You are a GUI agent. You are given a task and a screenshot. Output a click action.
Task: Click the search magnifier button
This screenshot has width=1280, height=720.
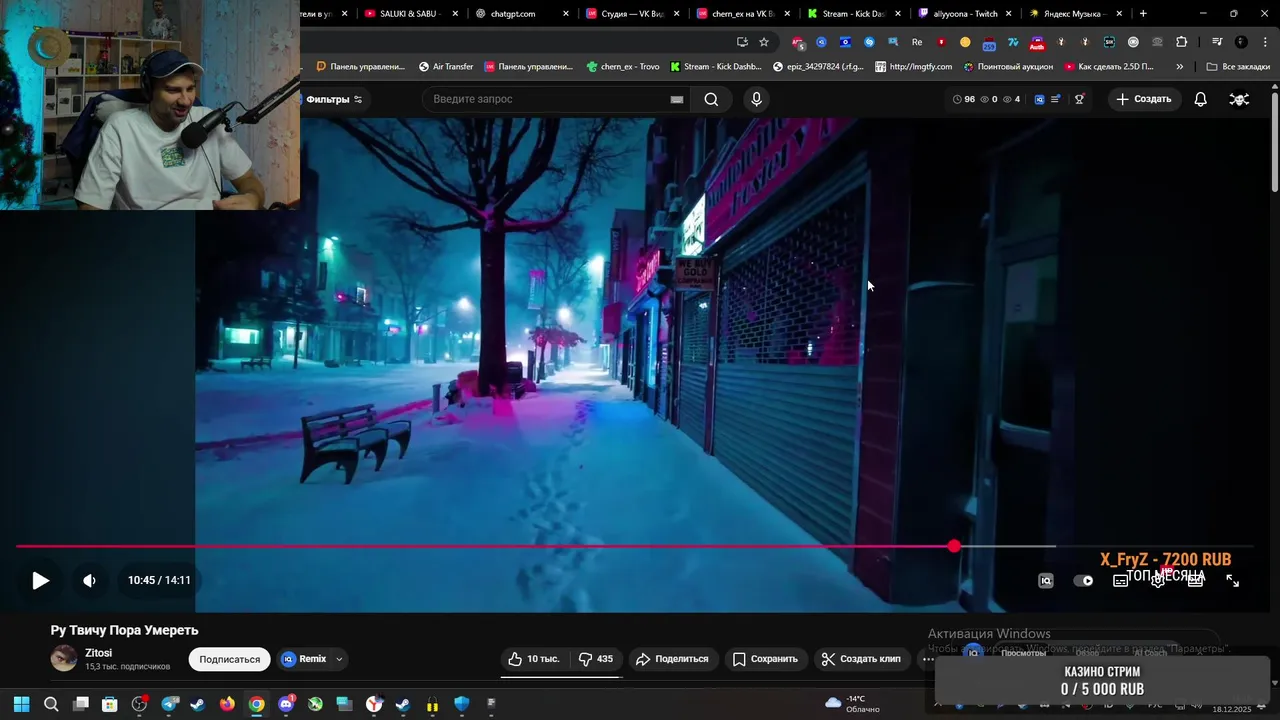pyautogui.click(x=711, y=99)
